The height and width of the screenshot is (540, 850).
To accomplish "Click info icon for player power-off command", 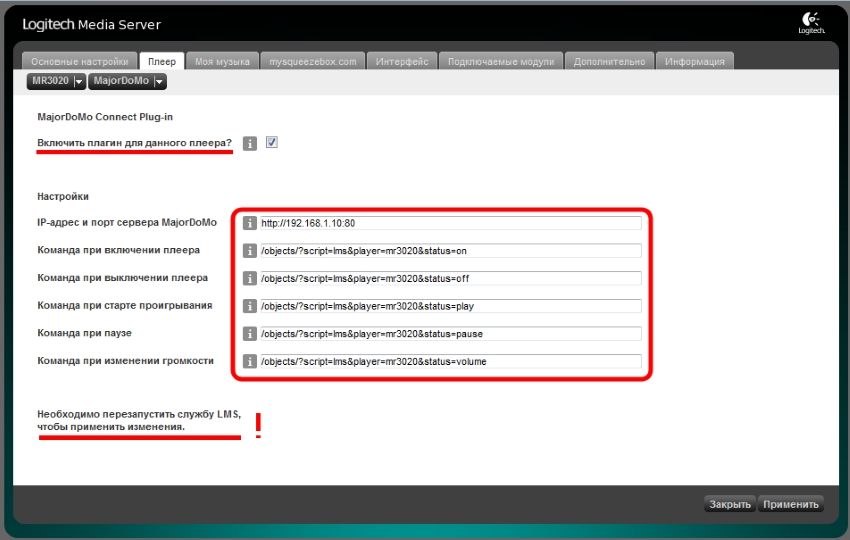I will [249, 278].
